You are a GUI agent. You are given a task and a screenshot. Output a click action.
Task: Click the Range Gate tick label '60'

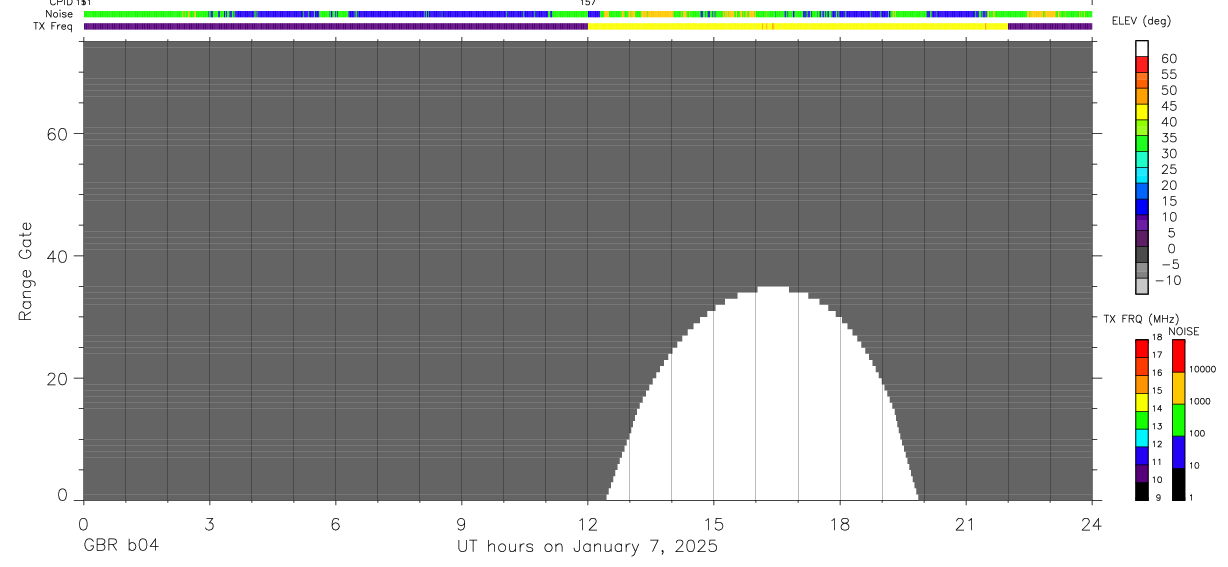click(x=58, y=134)
